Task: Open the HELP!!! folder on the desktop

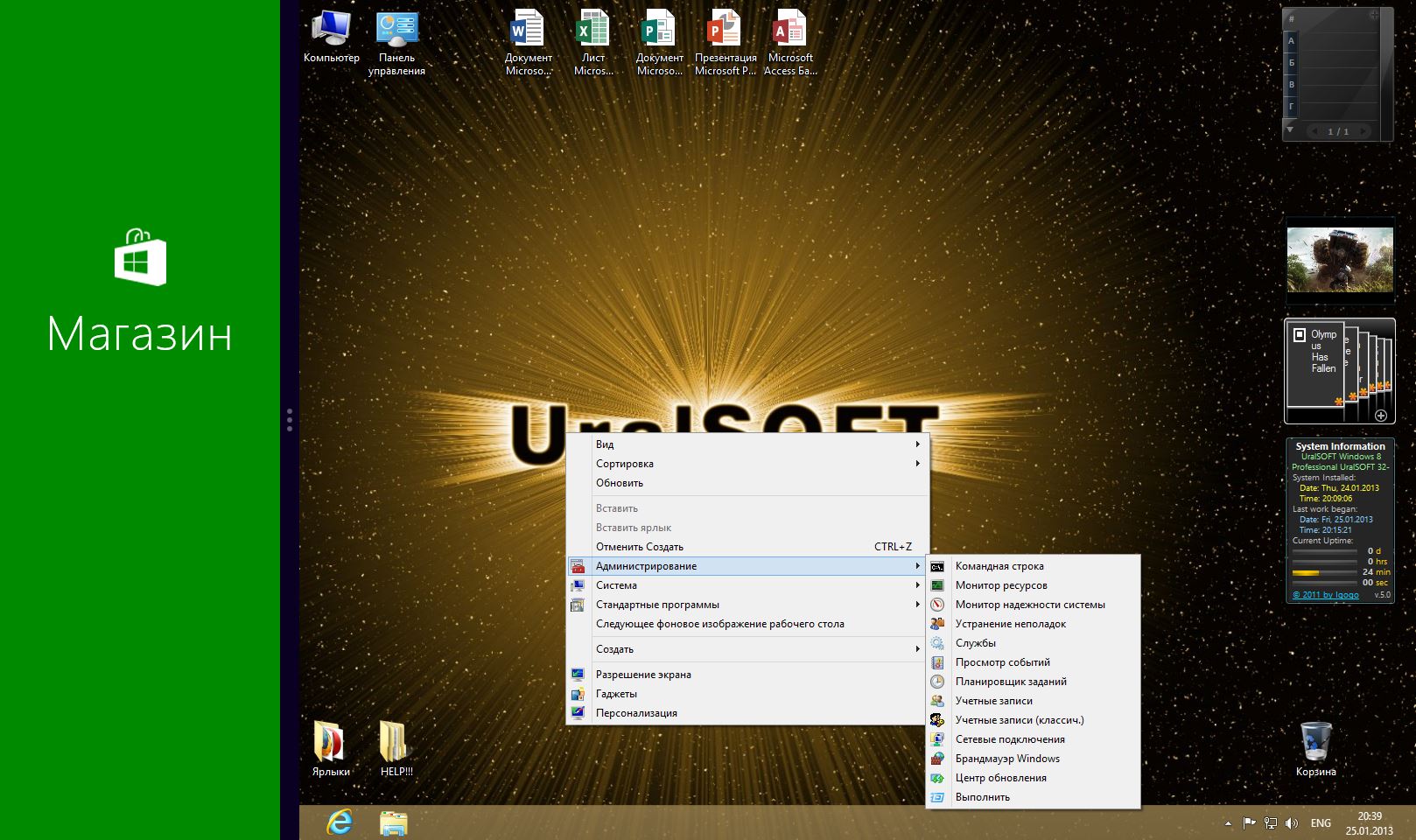Action: [x=396, y=749]
